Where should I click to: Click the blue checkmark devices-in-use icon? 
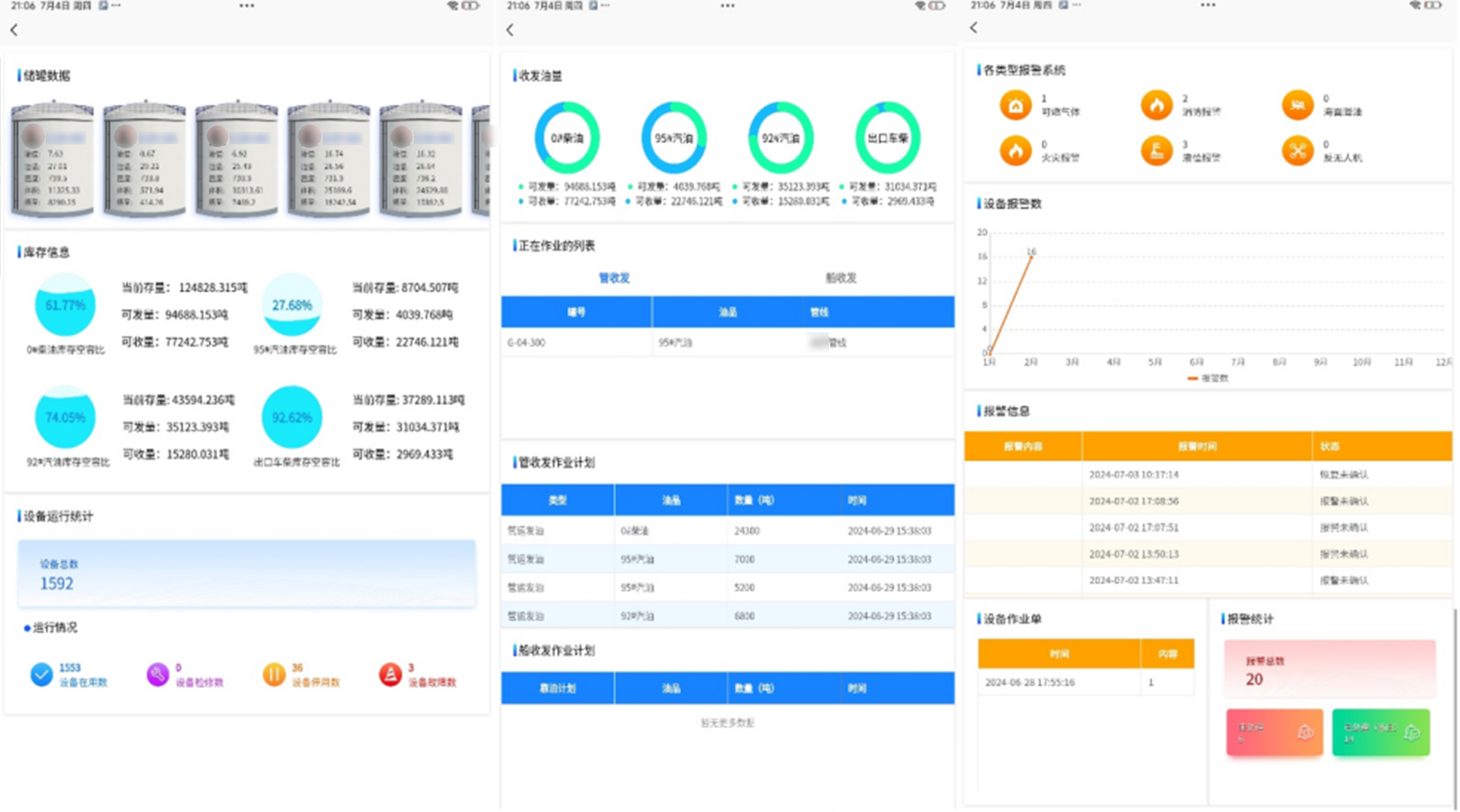pos(42,674)
